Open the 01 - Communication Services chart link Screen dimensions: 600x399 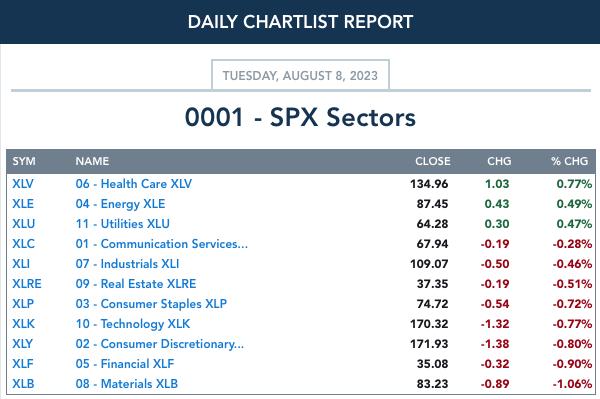click(161, 244)
